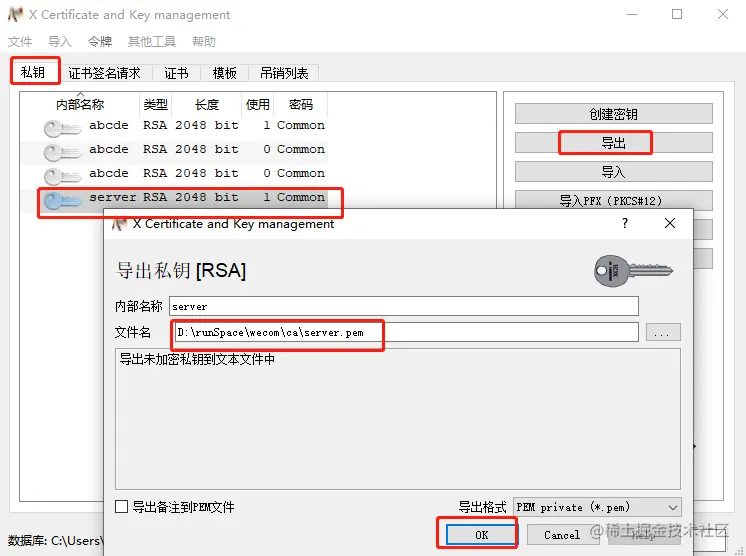The image size is (746, 556).
Task: Click the browse (...) button for file name
Action: [x=663, y=332]
